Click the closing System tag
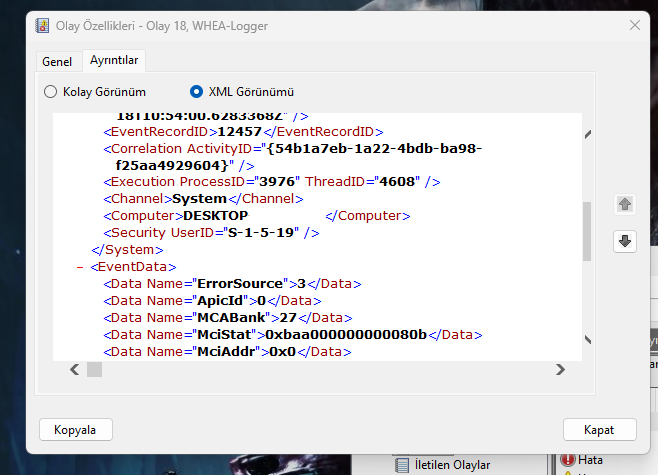 point(128,250)
